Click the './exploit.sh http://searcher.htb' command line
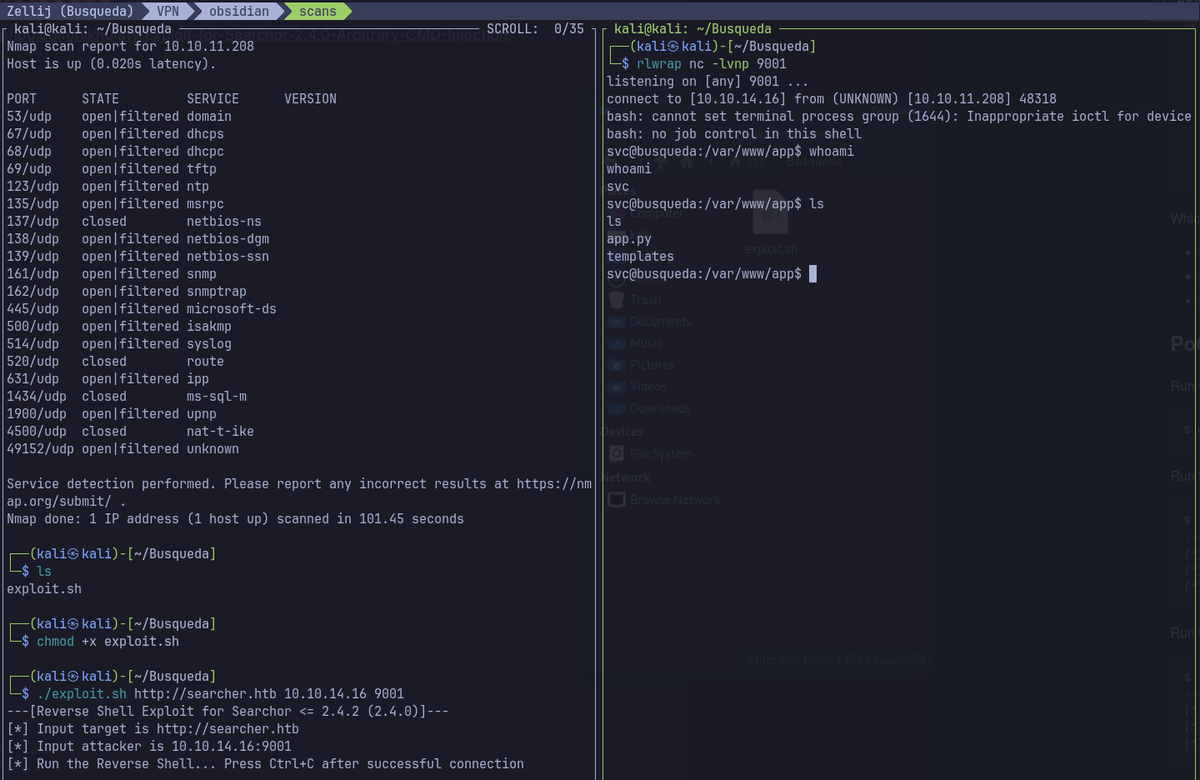The image size is (1200, 780). point(220,694)
